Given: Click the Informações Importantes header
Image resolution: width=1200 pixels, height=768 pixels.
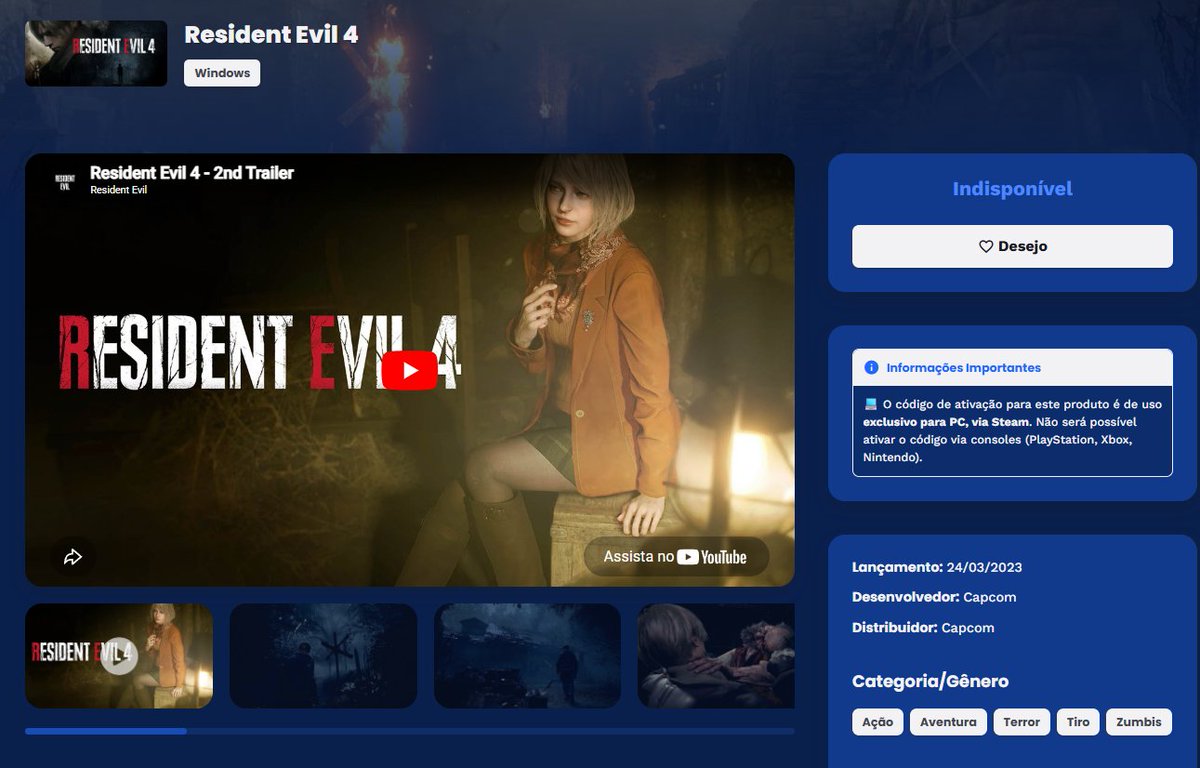Looking at the screenshot, I should [x=1012, y=368].
